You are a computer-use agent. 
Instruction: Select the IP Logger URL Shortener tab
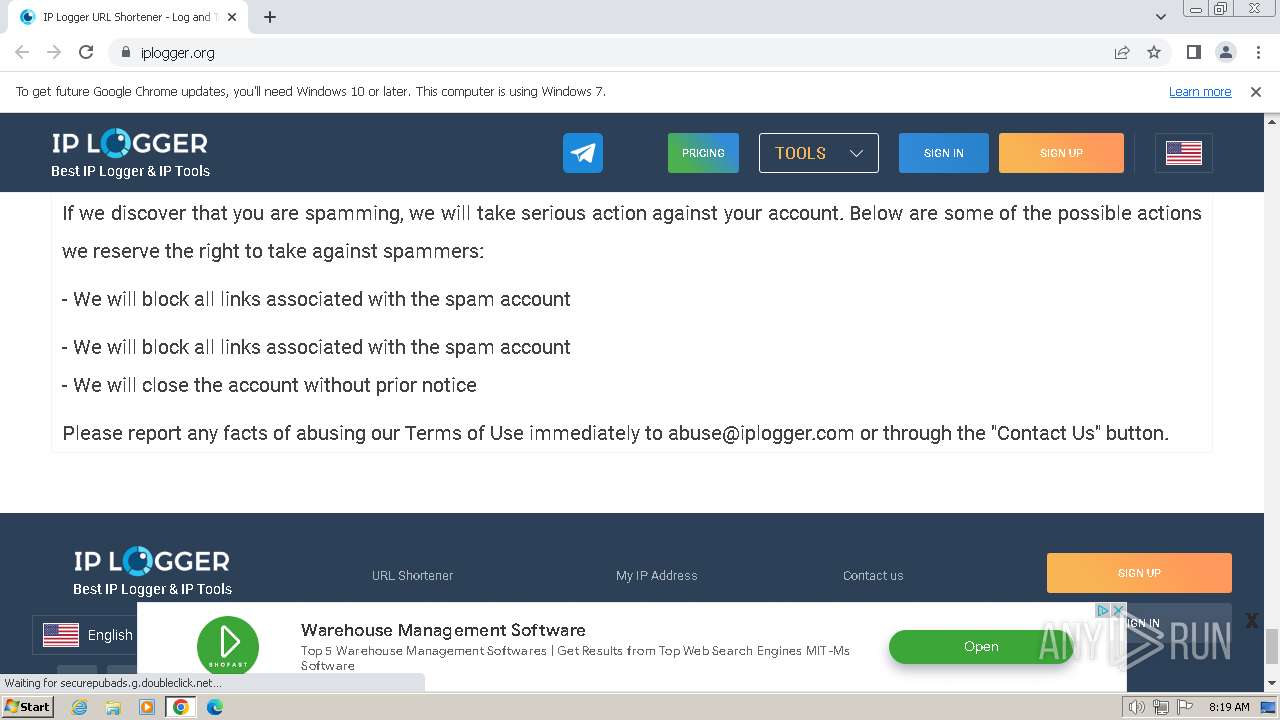coord(130,17)
